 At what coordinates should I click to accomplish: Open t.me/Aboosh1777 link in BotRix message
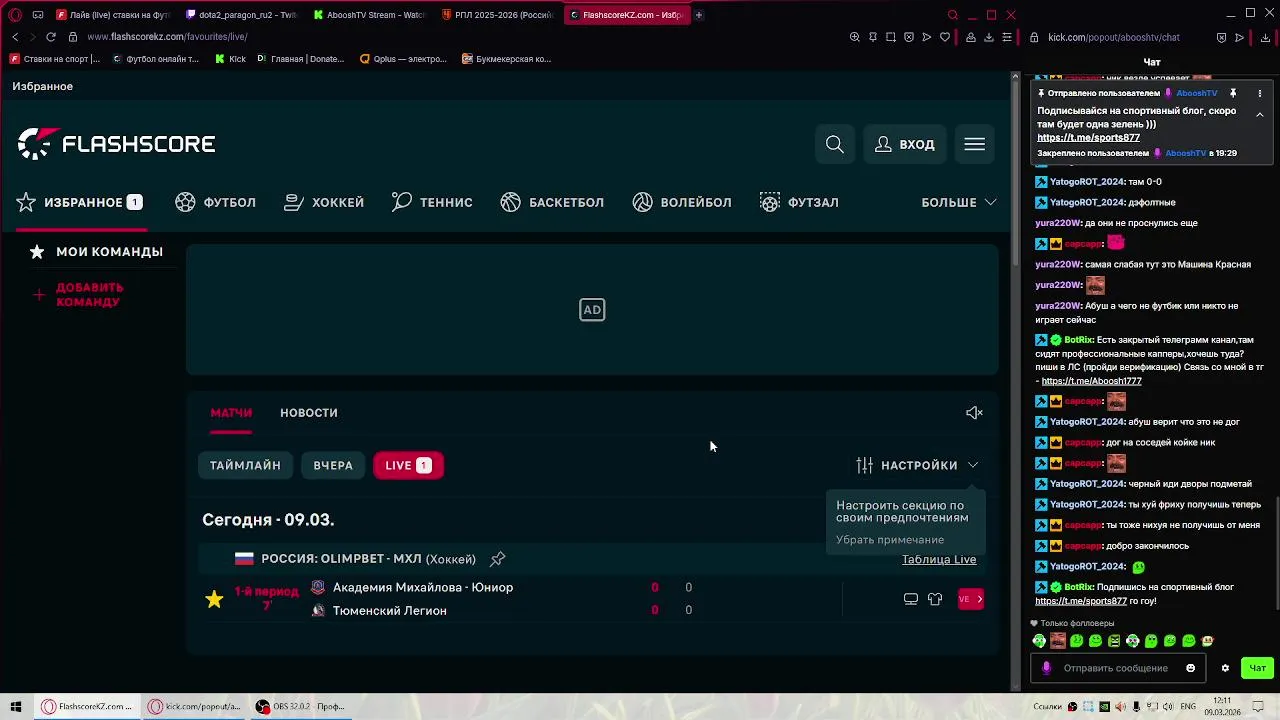click(1091, 381)
